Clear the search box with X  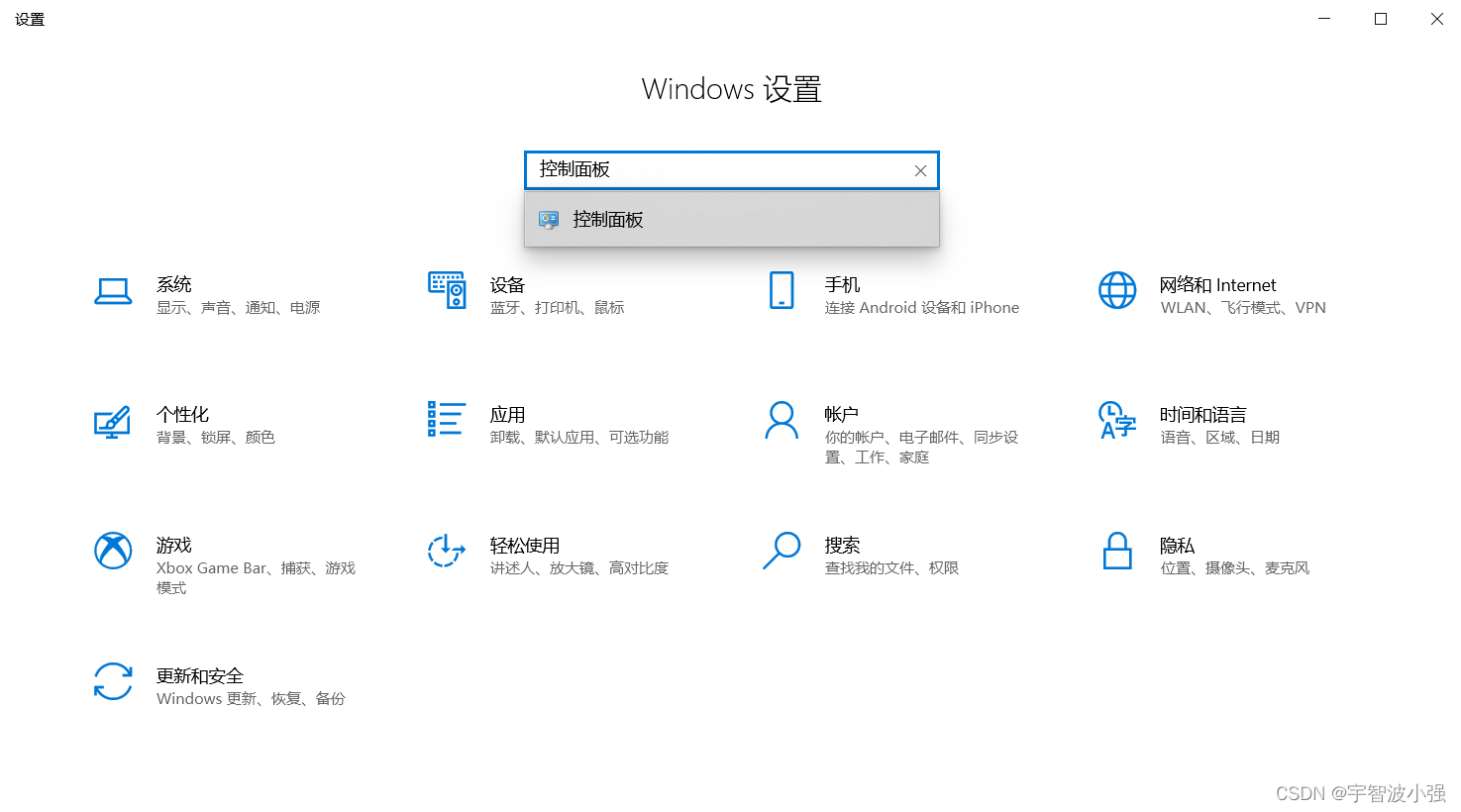tap(920, 170)
